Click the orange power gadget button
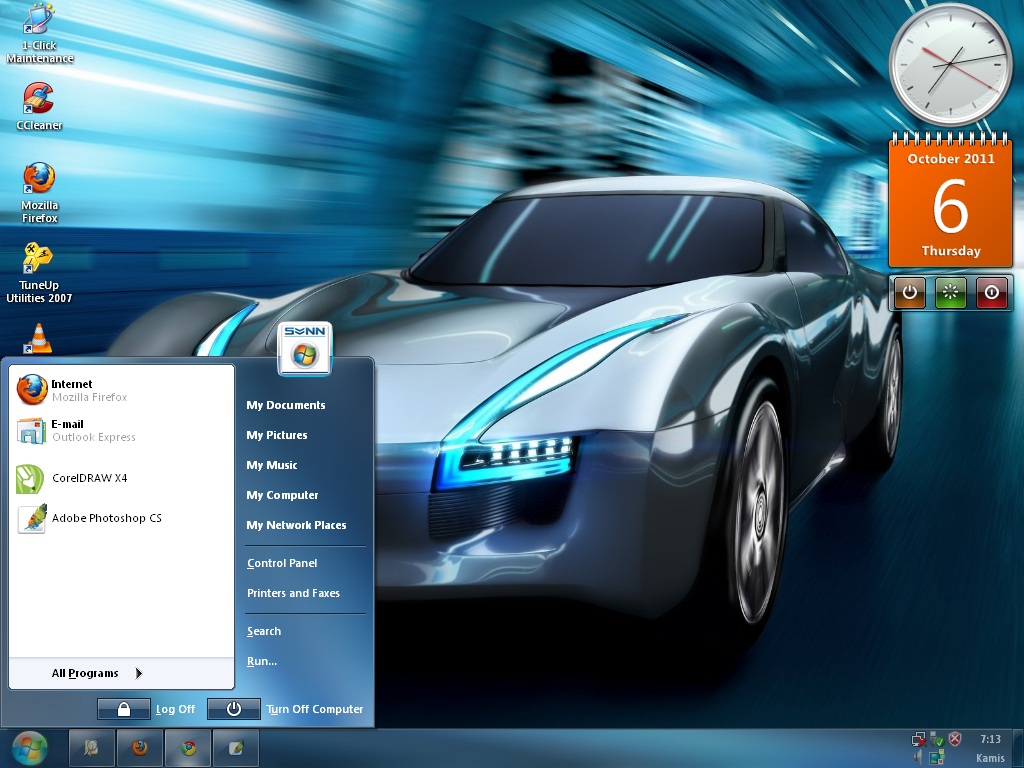 tap(910, 293)
